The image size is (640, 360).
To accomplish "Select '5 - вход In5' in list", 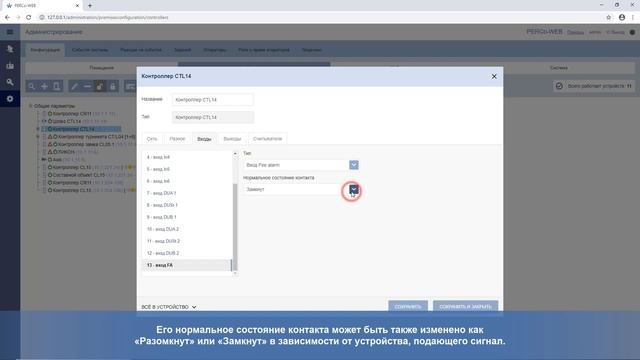I will point(187,169).
